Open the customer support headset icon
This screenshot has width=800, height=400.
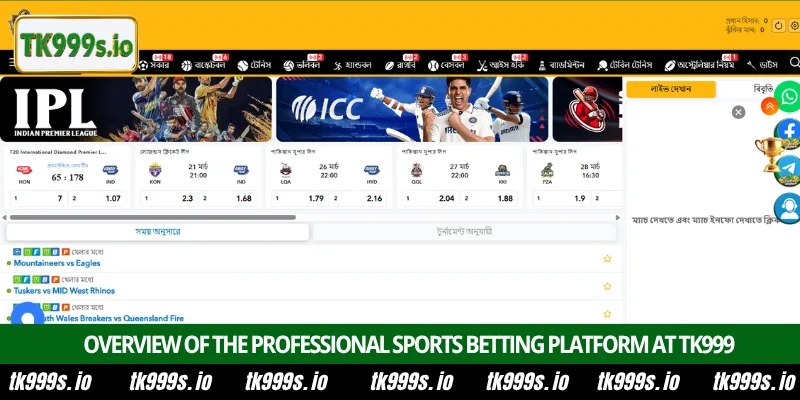pos(789,208)
